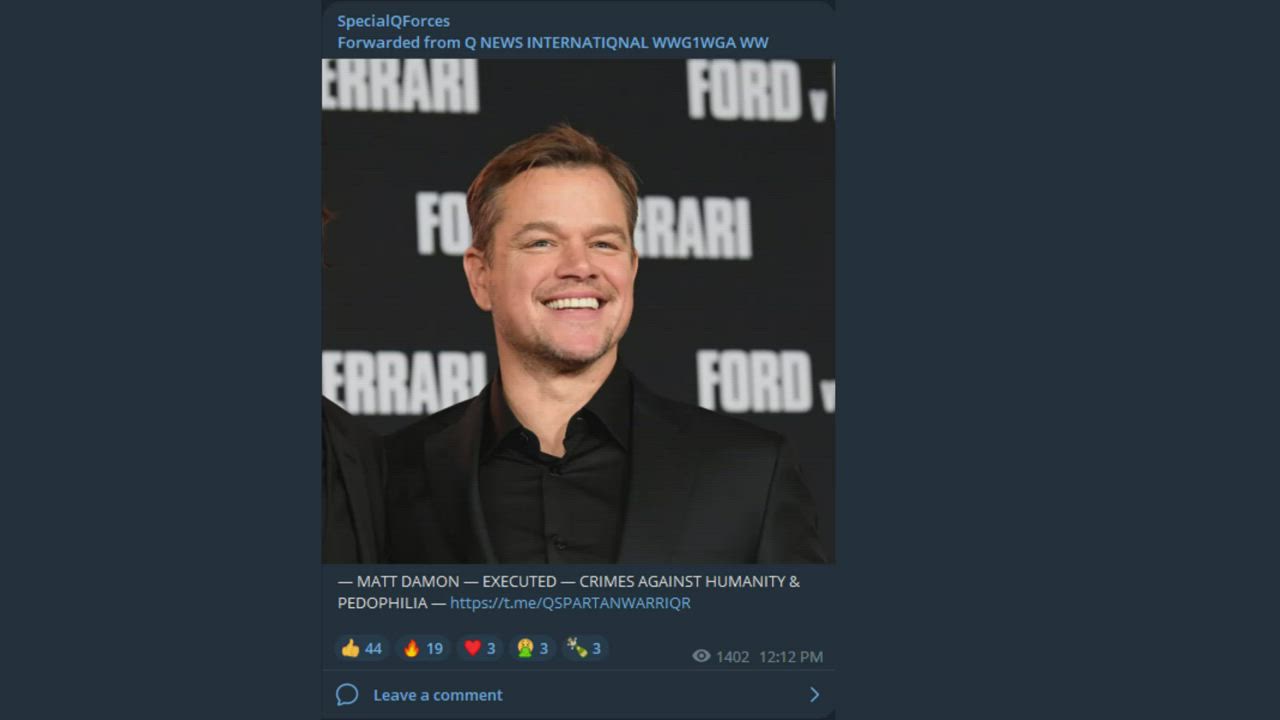Click the 1402 view count

click(732, 657)
